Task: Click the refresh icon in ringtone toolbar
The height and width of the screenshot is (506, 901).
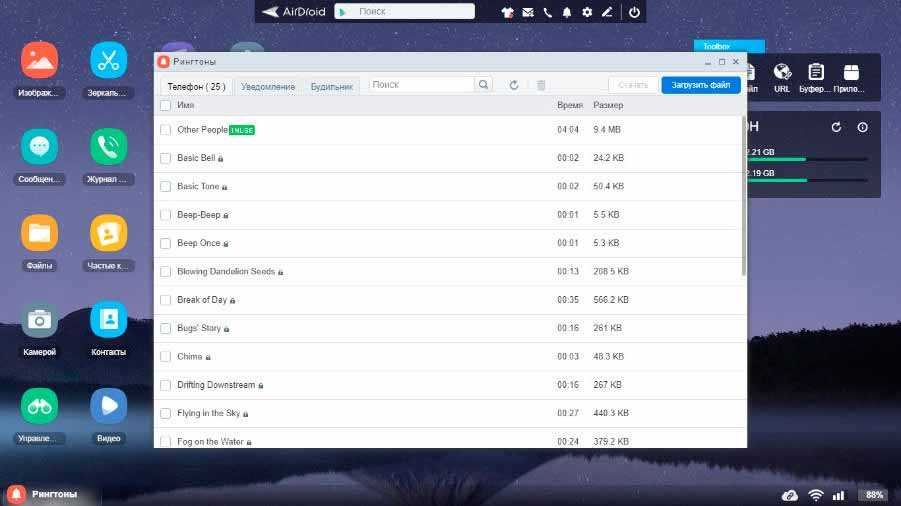Action: point(514,86)
